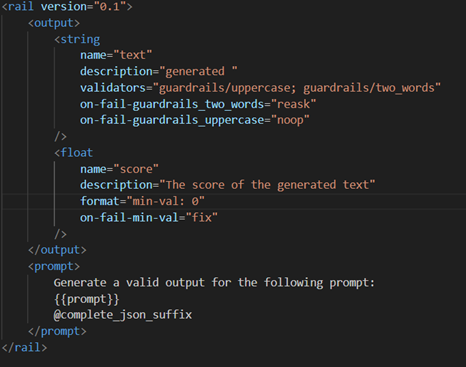Click the closing rail tag
The width and height of the screenshot is (466, 367).
click(x=24, y=348)
